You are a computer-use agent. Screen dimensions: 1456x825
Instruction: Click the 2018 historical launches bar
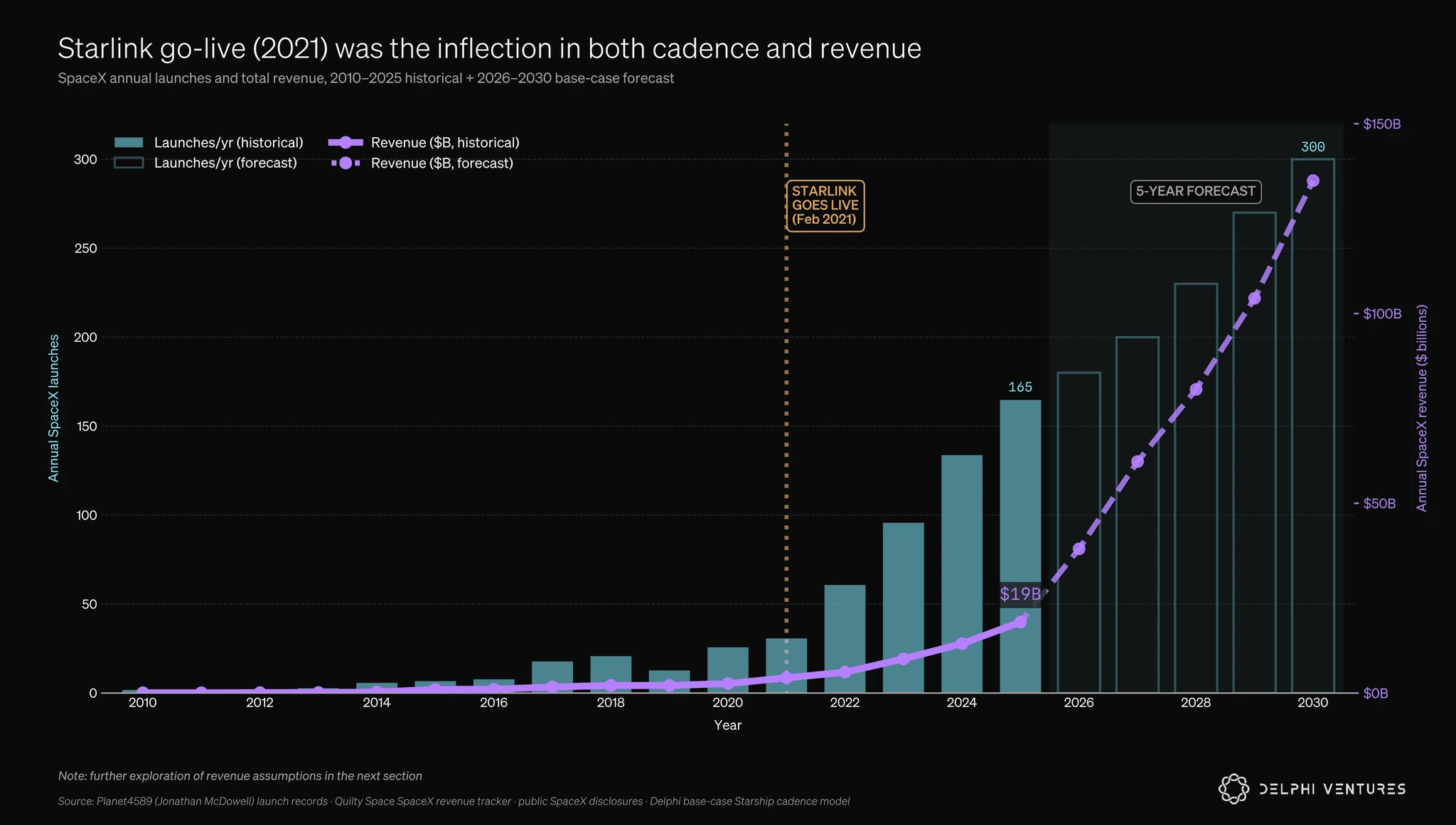[611, 674]
